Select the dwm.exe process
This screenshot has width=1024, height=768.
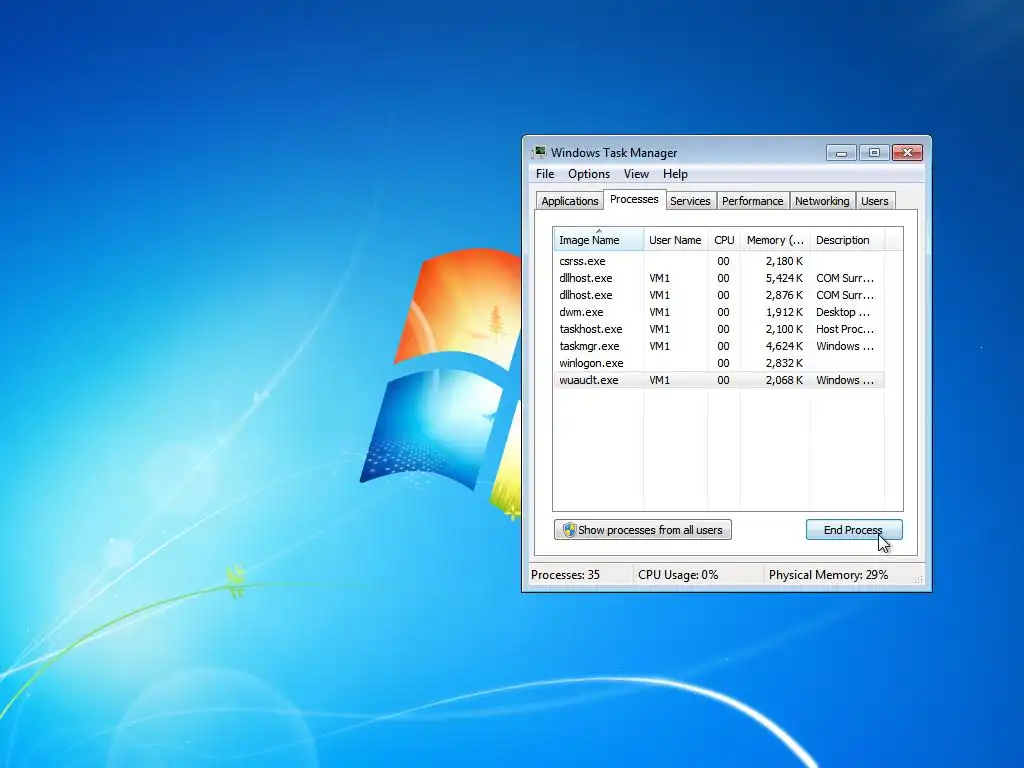pos(718,312)
